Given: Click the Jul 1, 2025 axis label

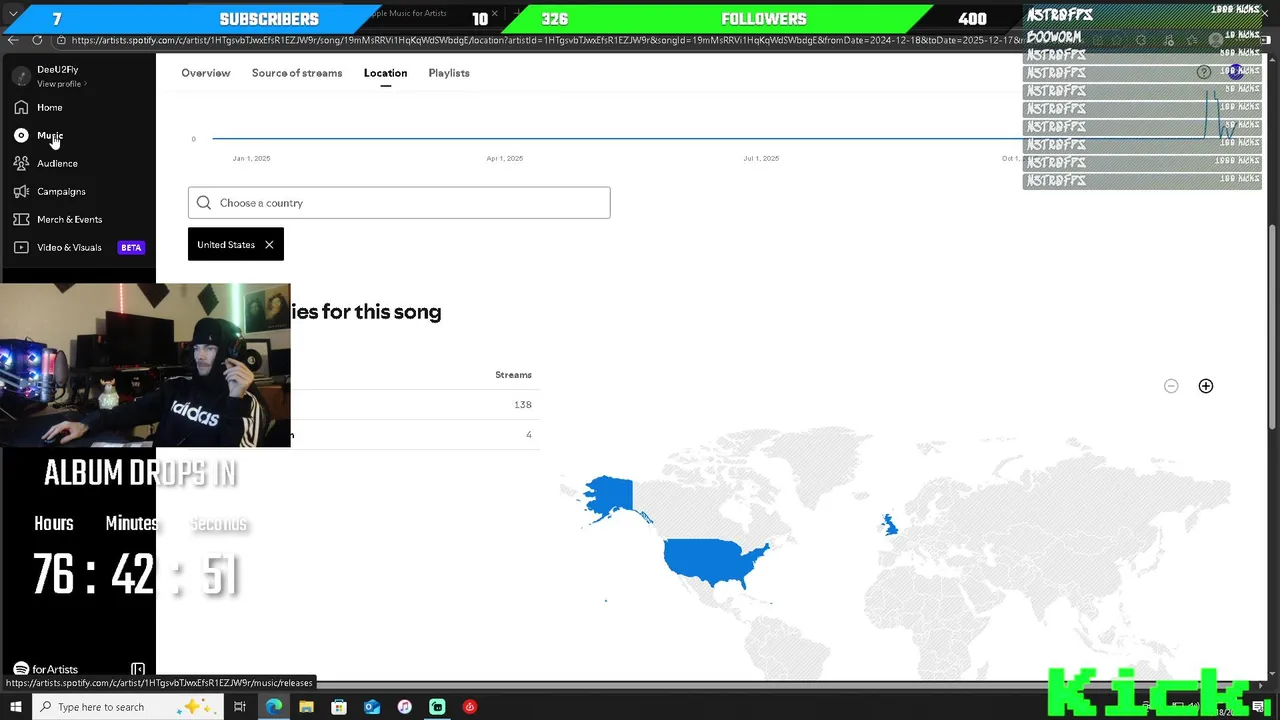Looking at the screenshot, I should (x=761, y=158).
